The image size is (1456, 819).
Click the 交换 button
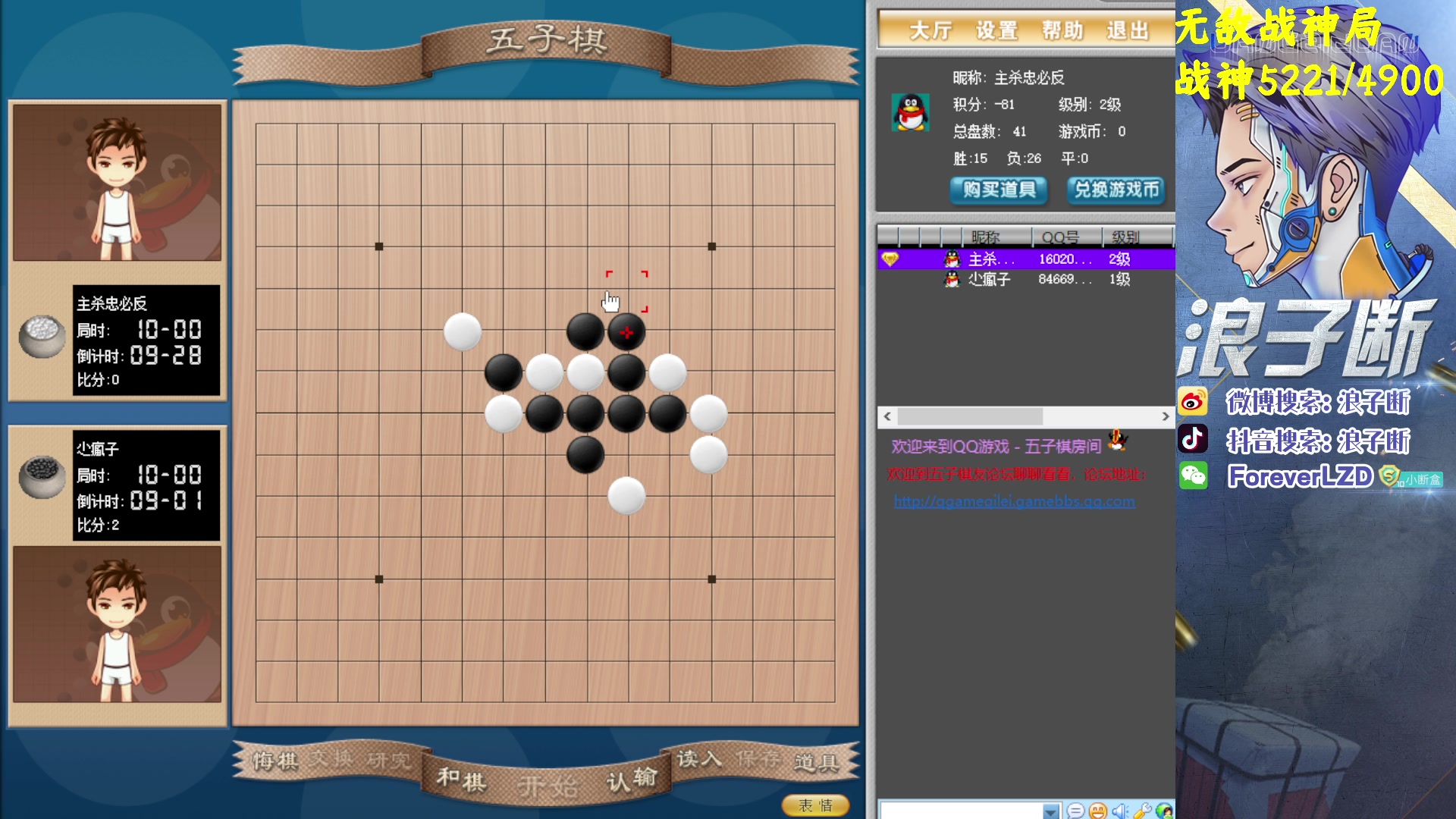pos(331,758)
